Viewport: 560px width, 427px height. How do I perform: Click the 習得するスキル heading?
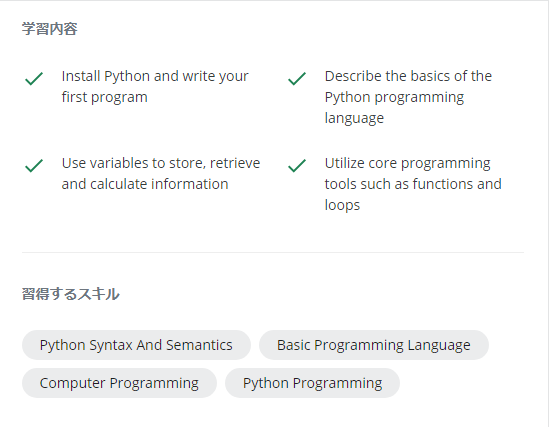(71, 294)
